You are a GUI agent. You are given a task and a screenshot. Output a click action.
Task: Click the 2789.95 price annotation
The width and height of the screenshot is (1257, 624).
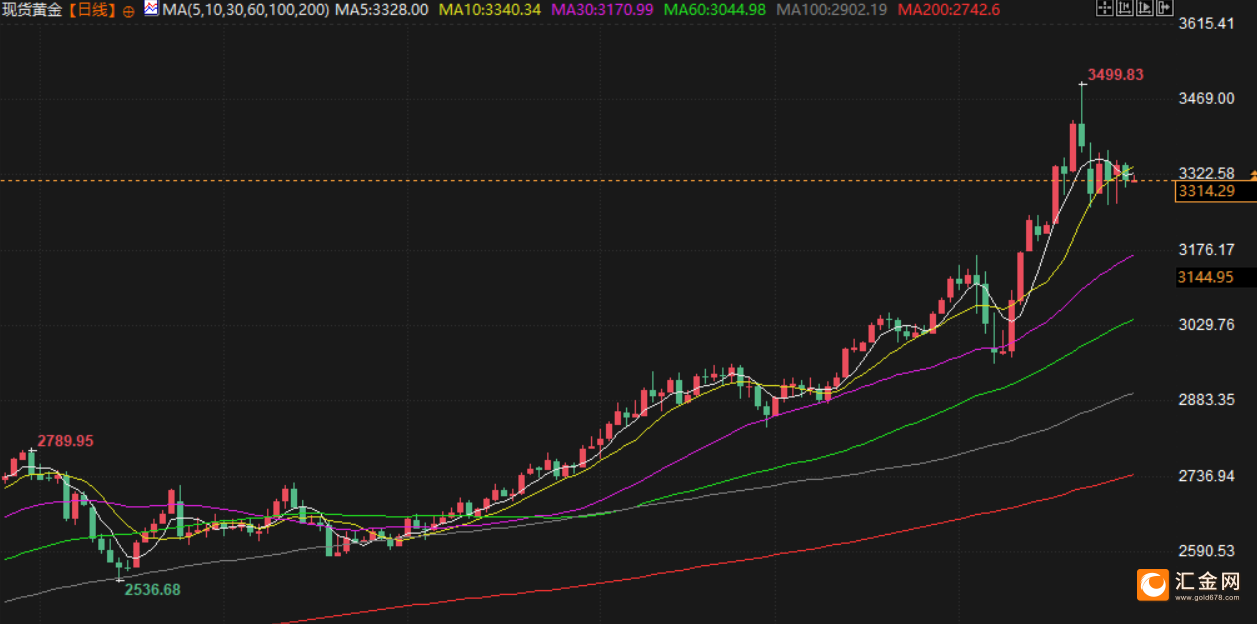pyautogui.click(x=66, y=441)
